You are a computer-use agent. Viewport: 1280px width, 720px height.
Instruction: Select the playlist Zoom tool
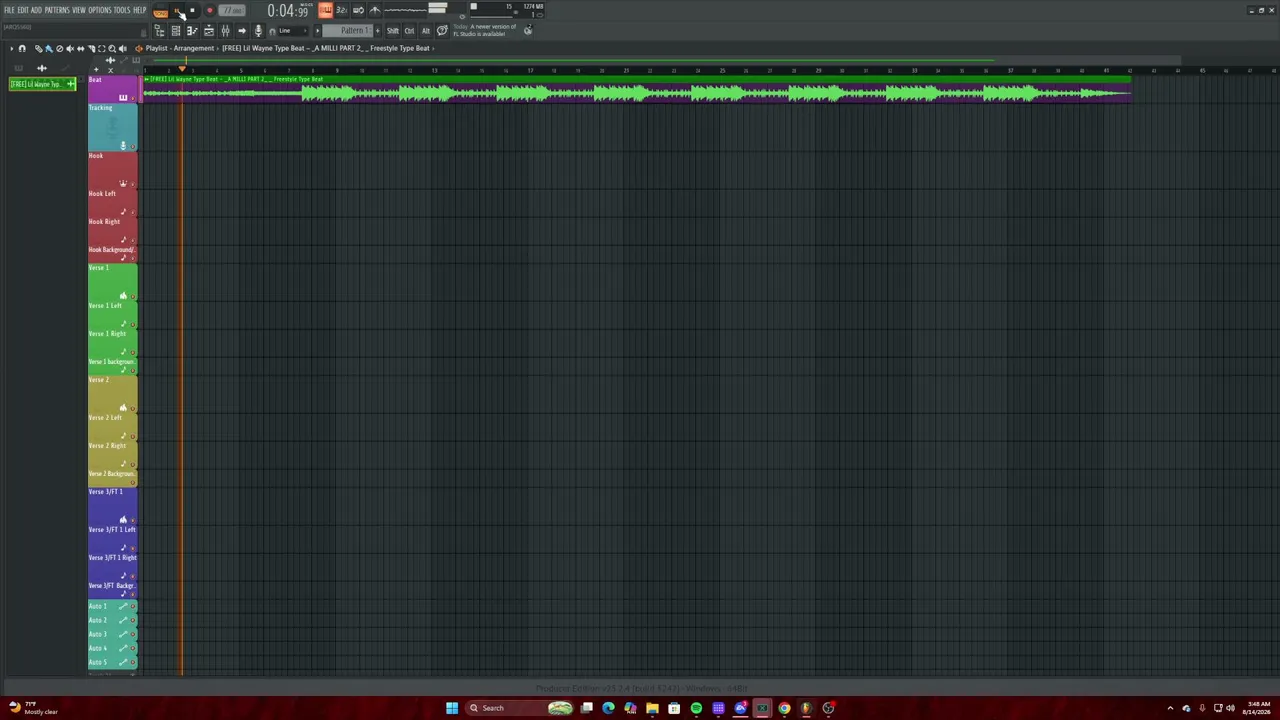[112, 49]
